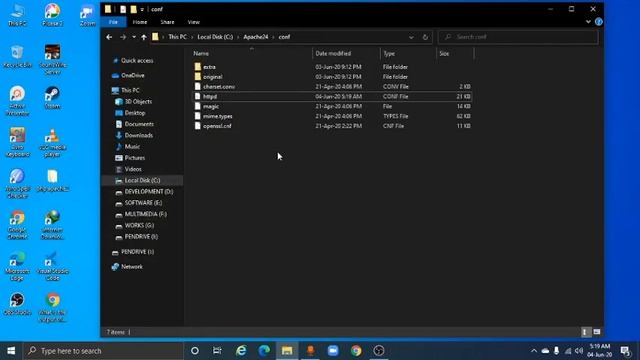This screenshot has width=640, height=360.
Task: Open Task View on taskbar
Action: [217, 351]
